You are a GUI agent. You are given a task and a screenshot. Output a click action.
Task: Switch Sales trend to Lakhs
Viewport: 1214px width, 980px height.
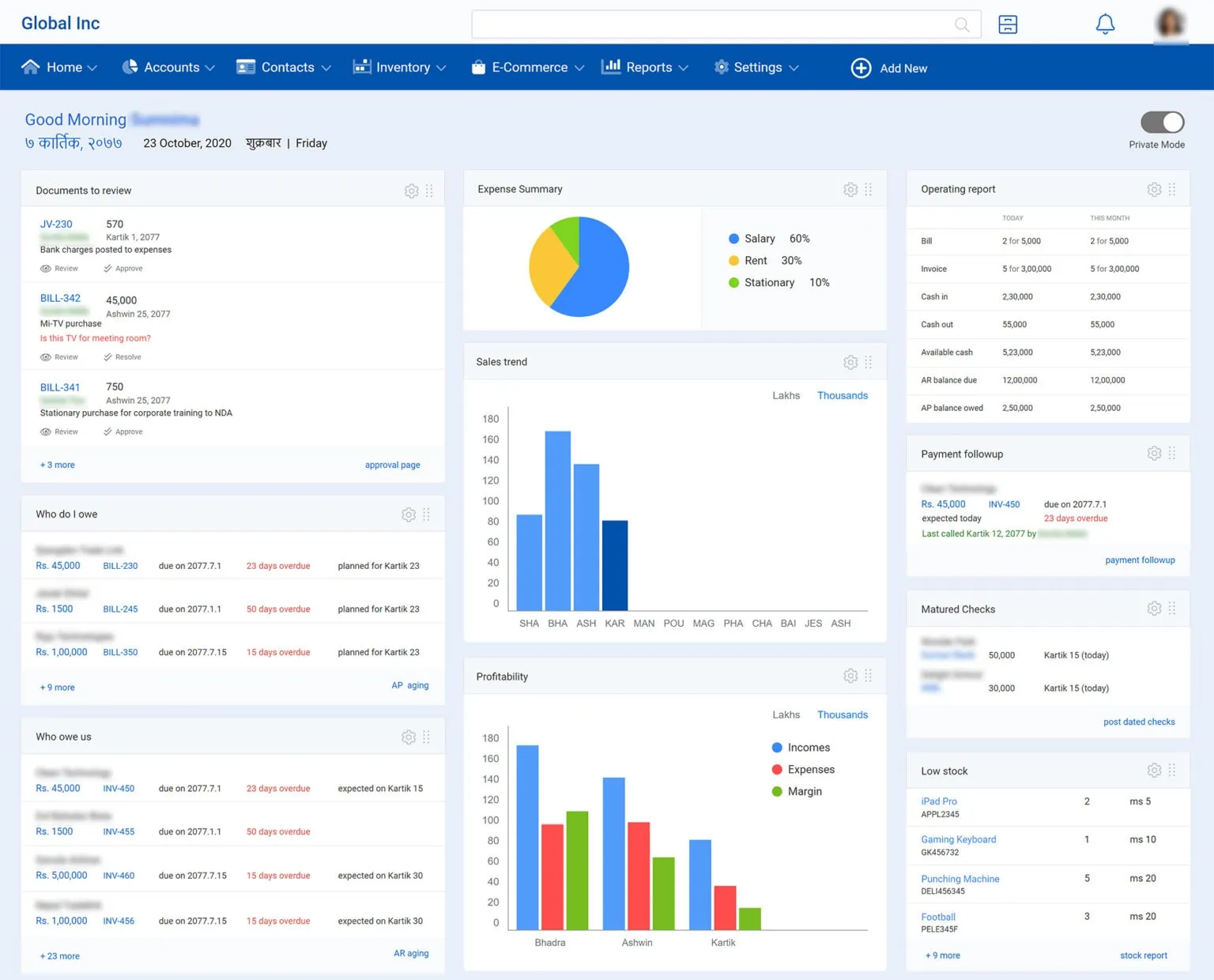click(x=786, y=395)
